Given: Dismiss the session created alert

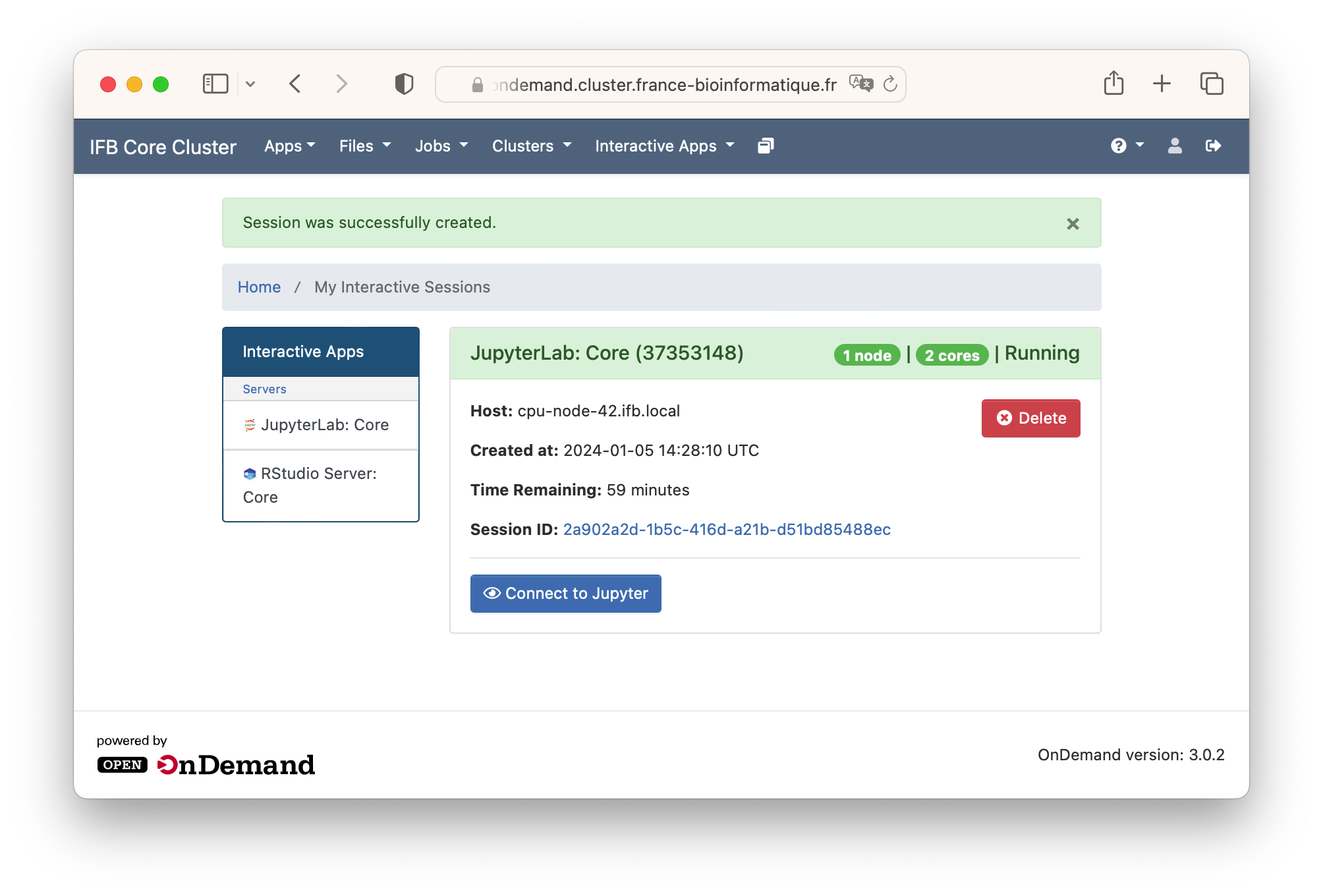Looking at the screenshot, I should [x=1073, y=224].
